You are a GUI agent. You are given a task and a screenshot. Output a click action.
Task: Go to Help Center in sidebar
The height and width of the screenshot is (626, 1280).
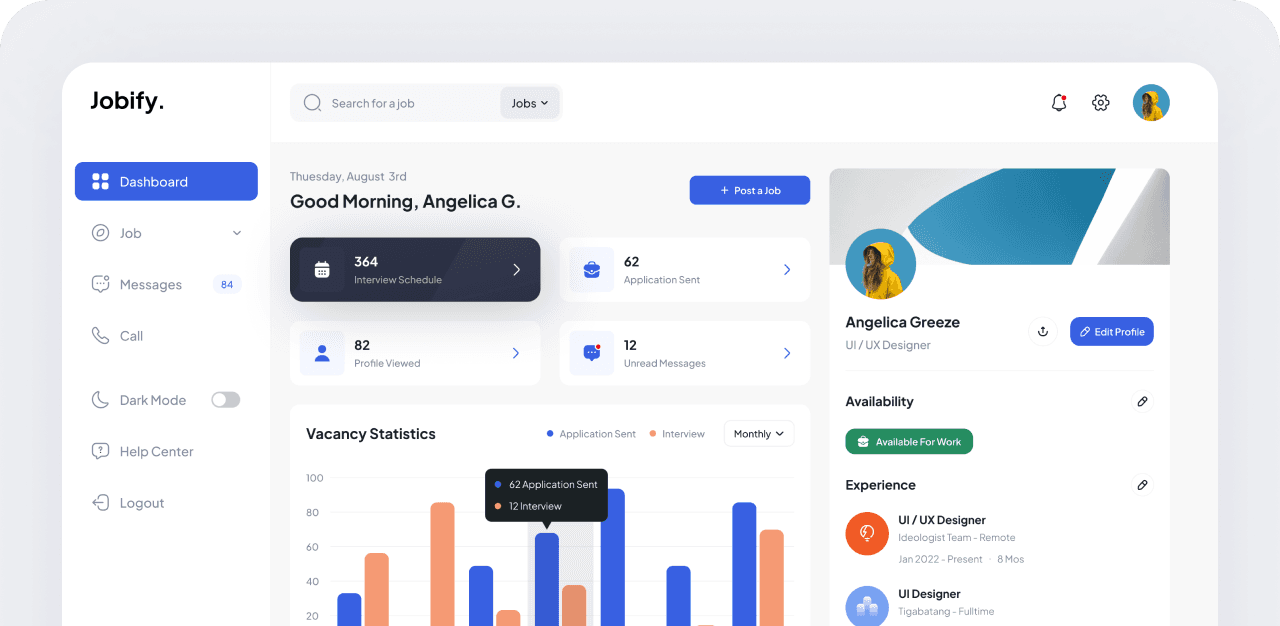point(156,452)
